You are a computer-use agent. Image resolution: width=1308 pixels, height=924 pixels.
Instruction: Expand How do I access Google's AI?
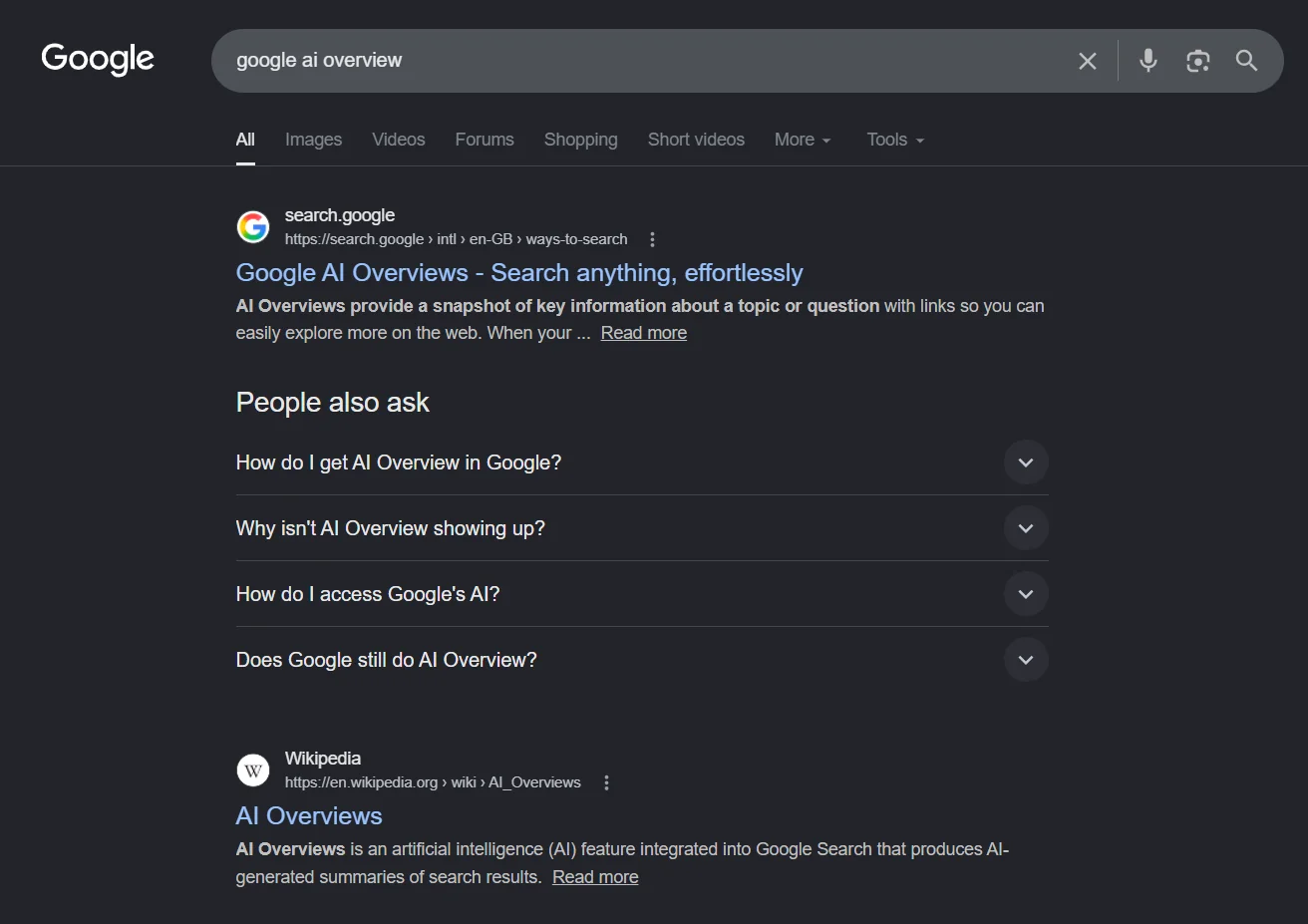coord(642,594)
